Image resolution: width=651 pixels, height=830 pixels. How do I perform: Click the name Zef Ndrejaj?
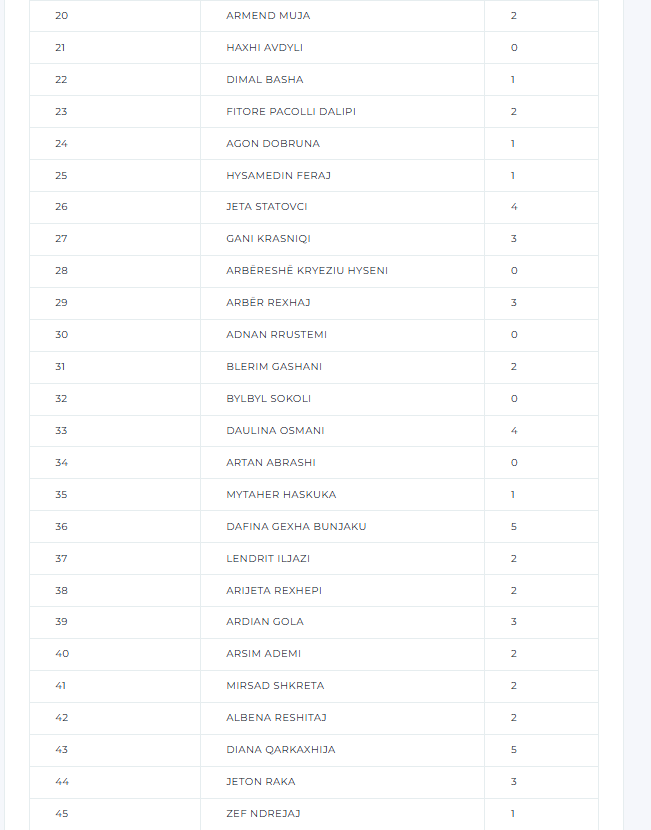point(262,814)
